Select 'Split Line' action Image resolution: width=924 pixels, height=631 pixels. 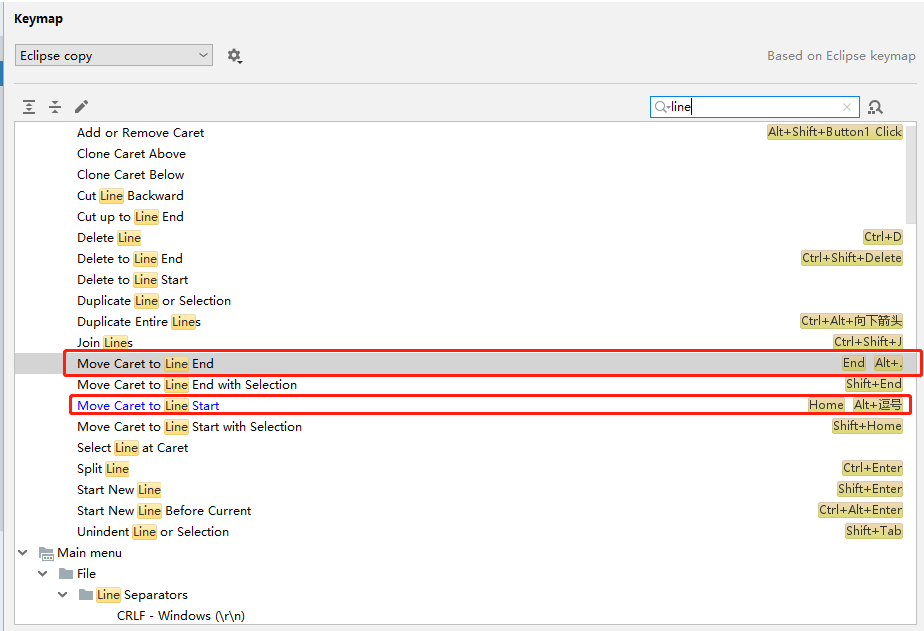pos(103,469)
